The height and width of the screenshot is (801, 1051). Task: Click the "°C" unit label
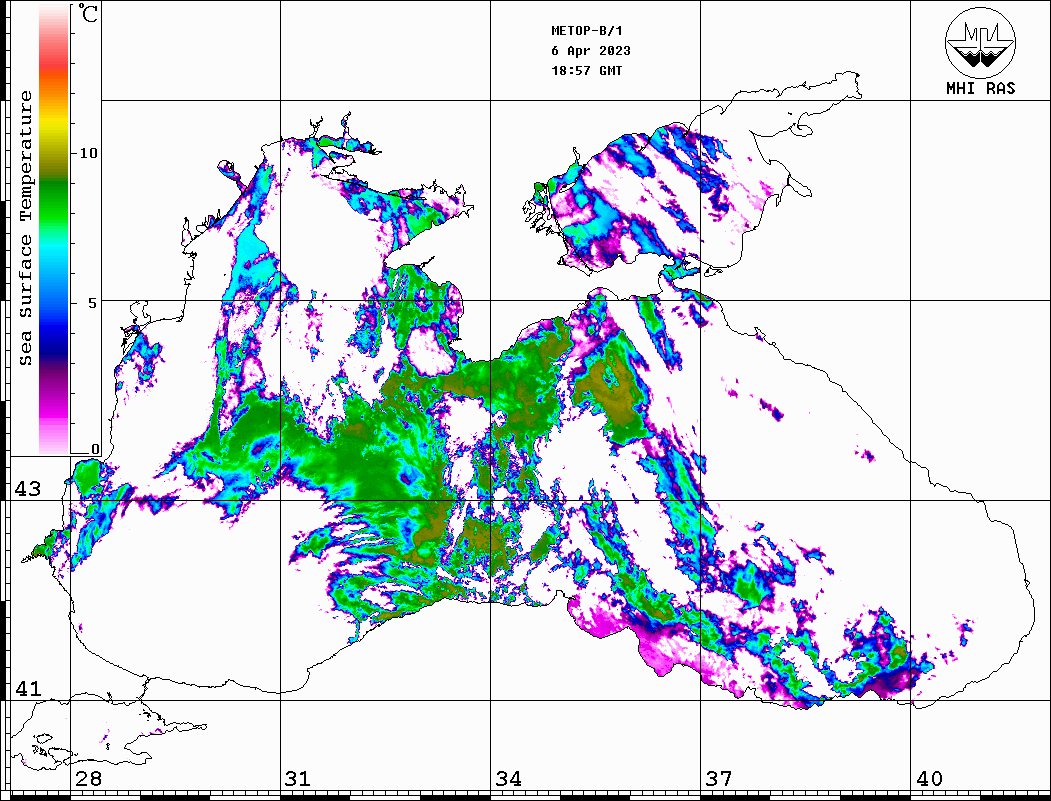[x=88, y=13]
